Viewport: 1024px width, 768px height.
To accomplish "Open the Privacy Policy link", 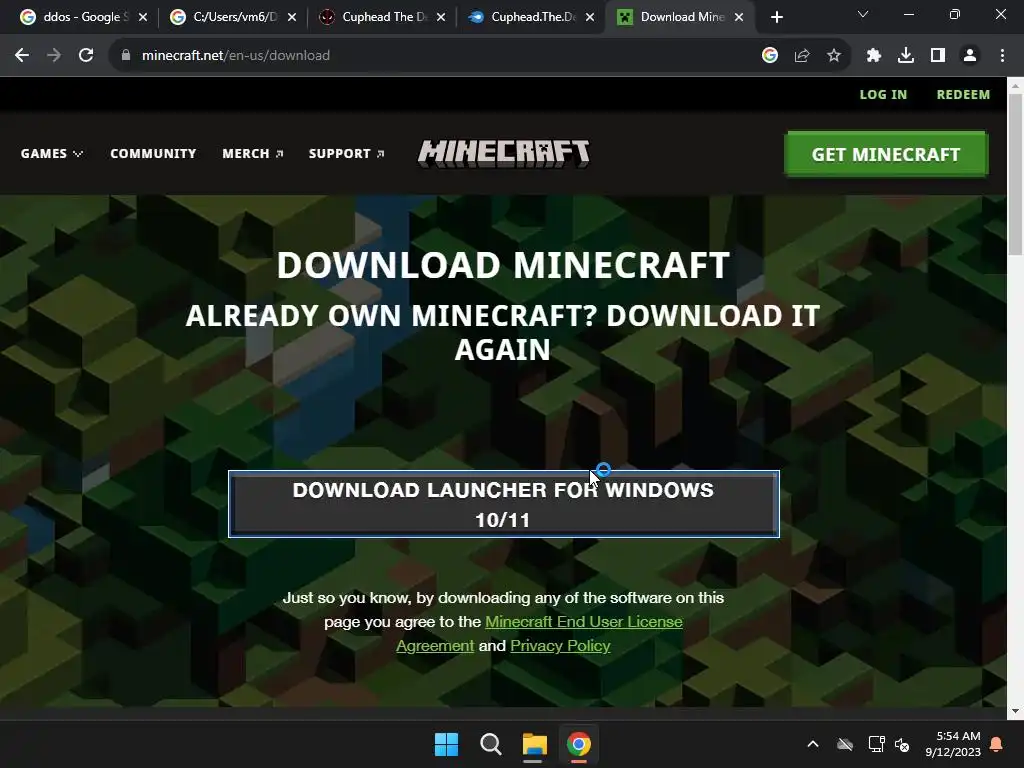I will coord(560,646).
